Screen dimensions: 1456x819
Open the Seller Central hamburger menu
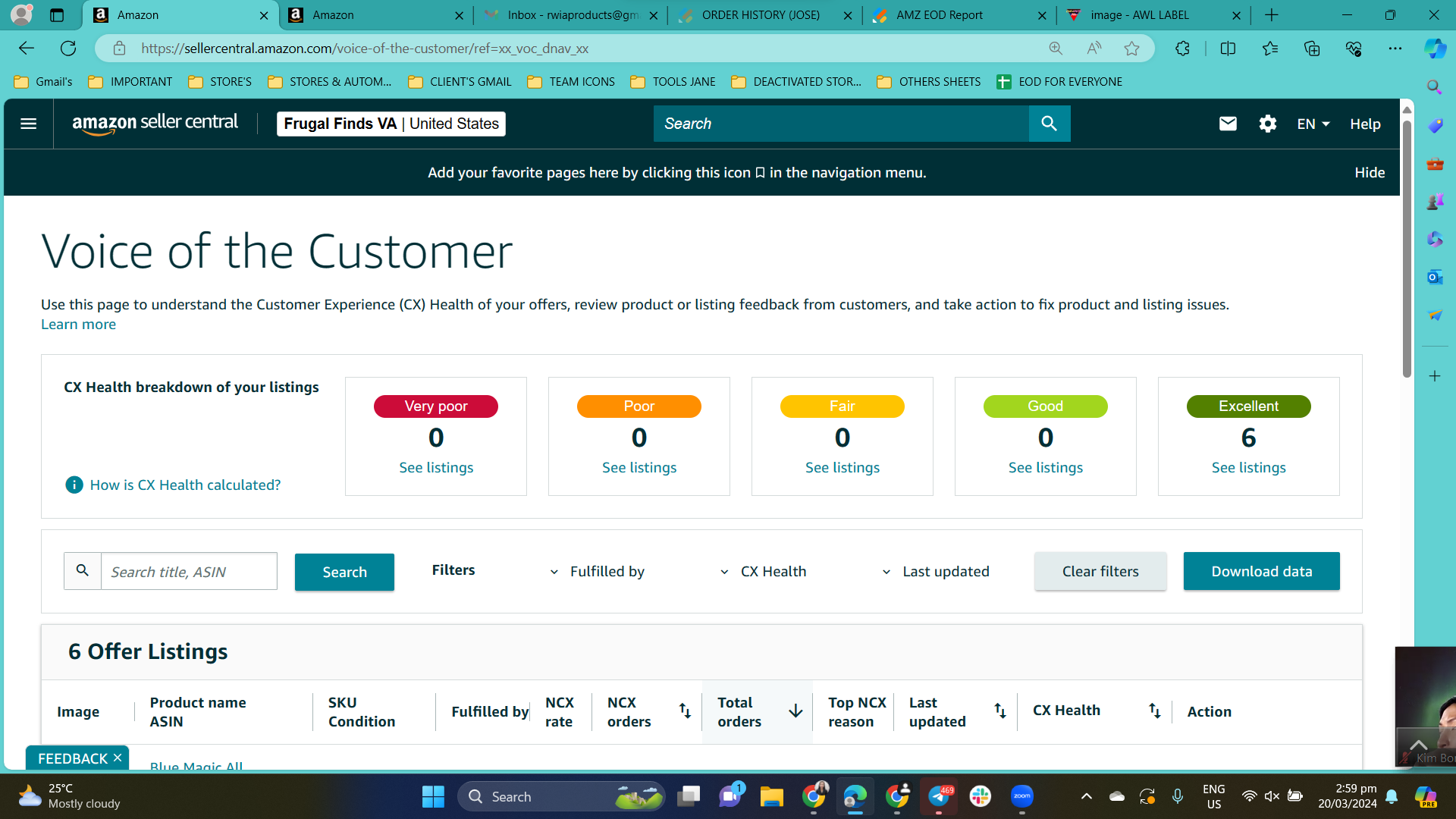pos(28,124)
